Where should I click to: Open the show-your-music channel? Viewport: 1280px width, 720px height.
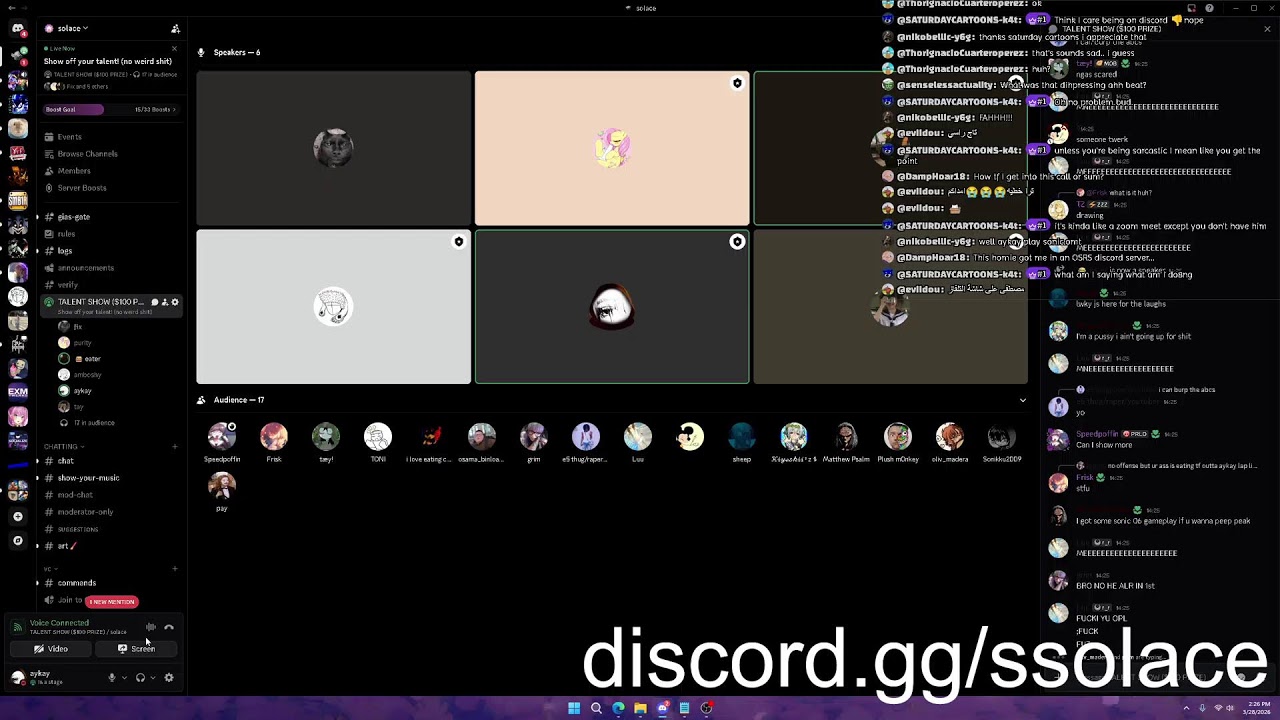(x=88, y=478)
